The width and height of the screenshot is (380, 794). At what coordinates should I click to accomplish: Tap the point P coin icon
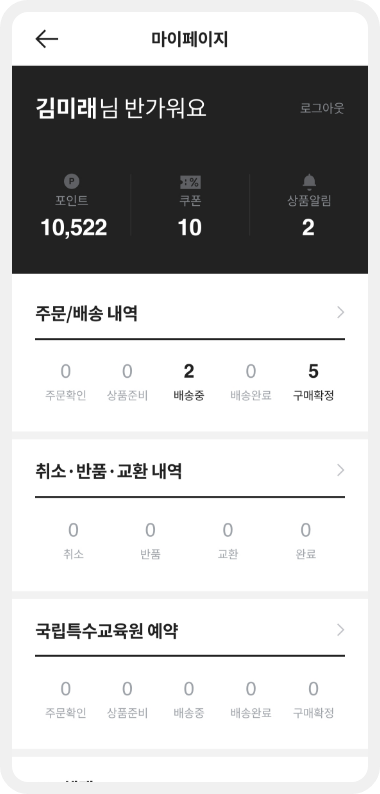[x=71, y=181]
